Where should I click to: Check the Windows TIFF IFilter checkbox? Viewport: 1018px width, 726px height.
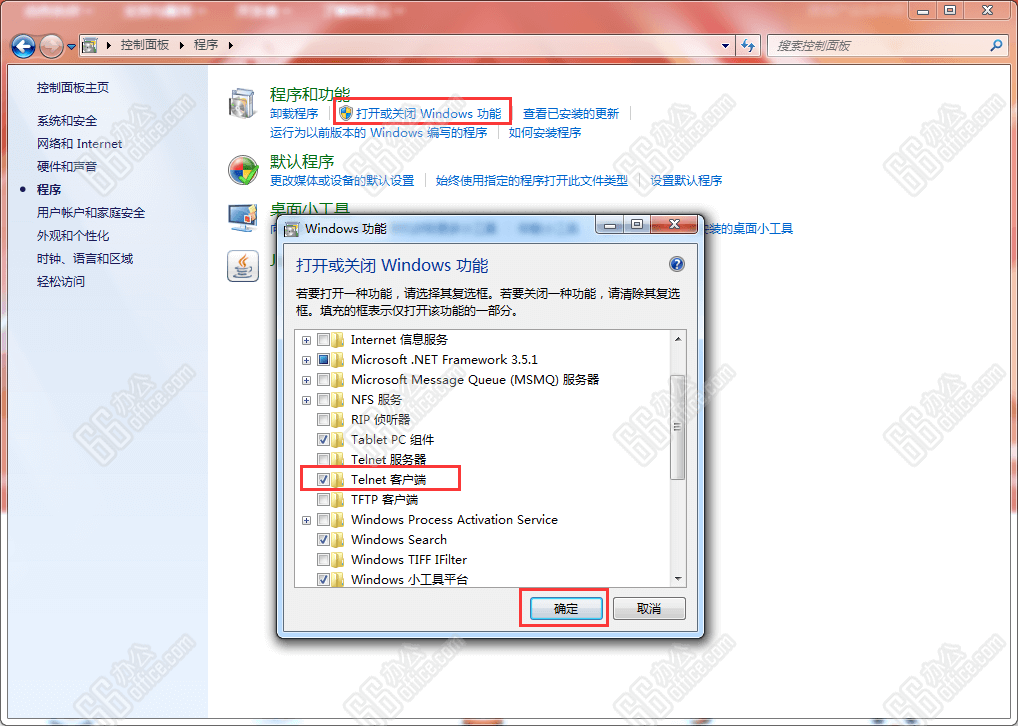(323, 560)
